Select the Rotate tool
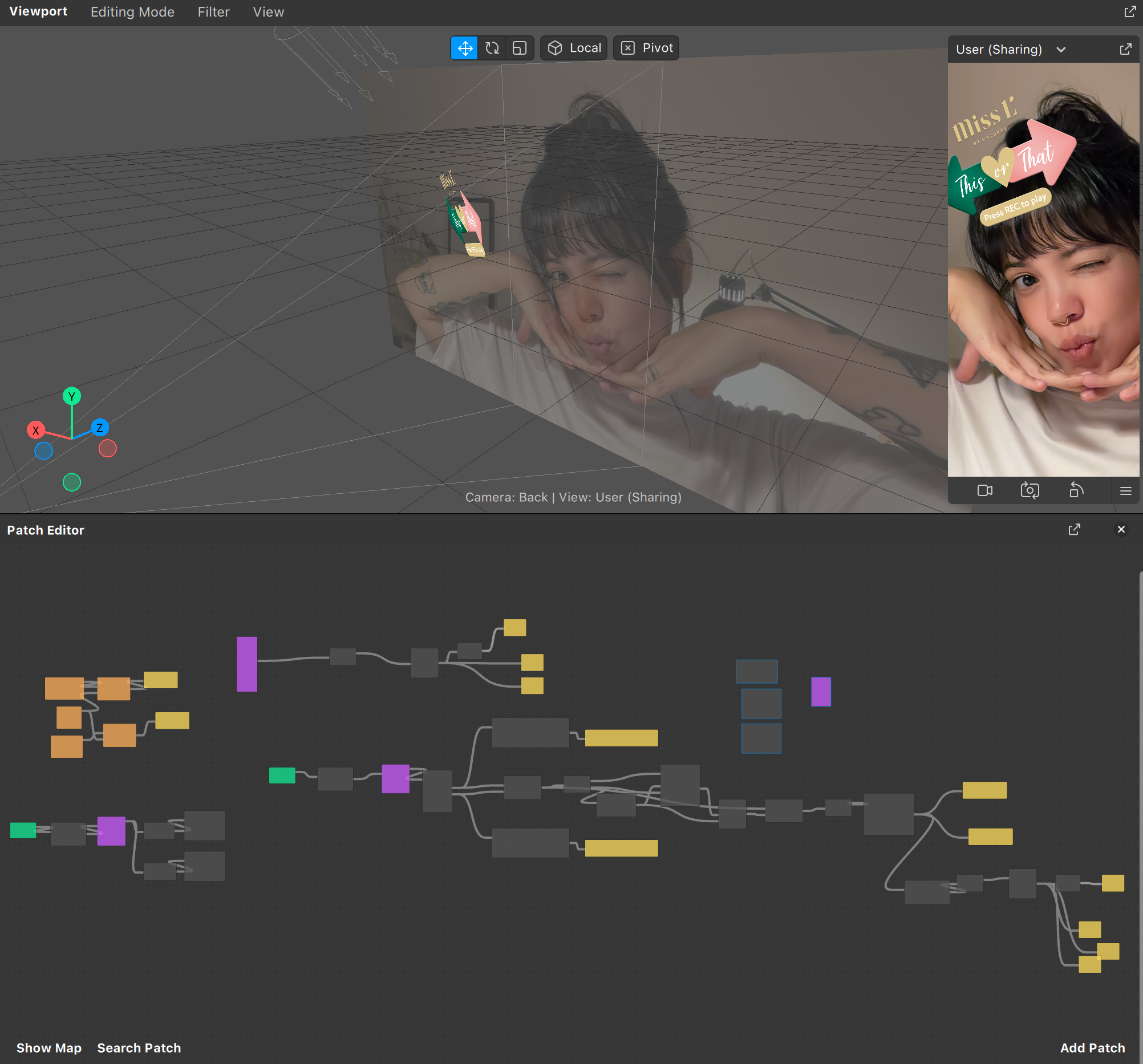This screenshot has width=1143, height=1064. [x=492, y=48]
